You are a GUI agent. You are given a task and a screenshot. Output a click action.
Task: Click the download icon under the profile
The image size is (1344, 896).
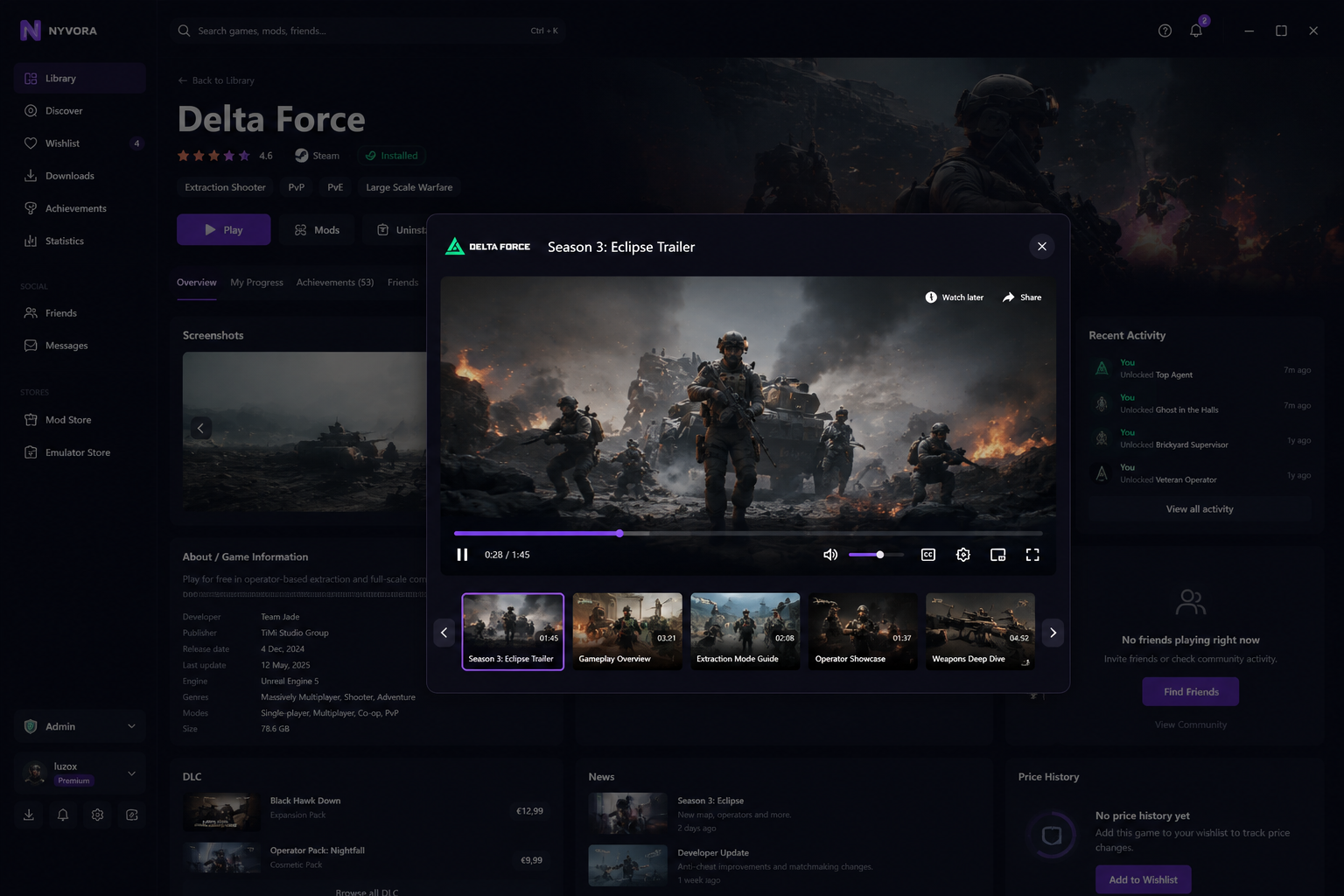click(29, 815)
